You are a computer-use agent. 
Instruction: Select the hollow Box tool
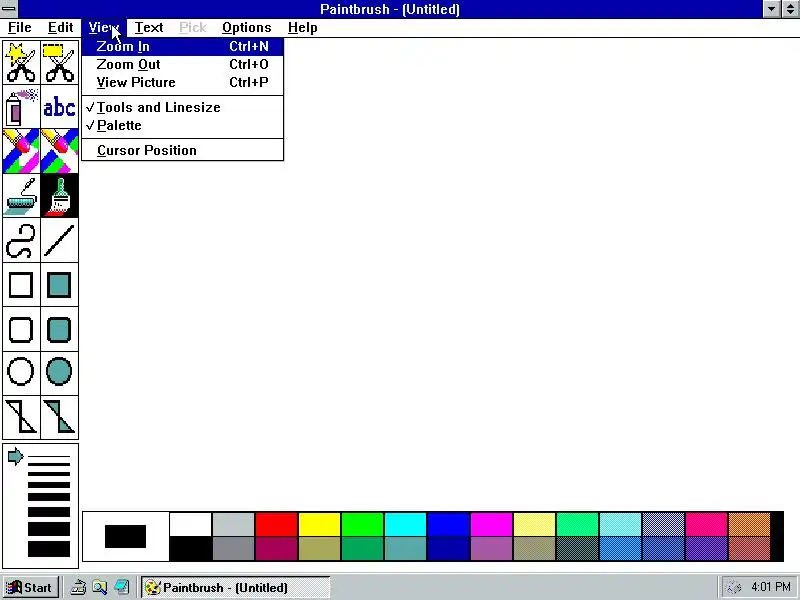pyautogui.click(x=21, y=285)
